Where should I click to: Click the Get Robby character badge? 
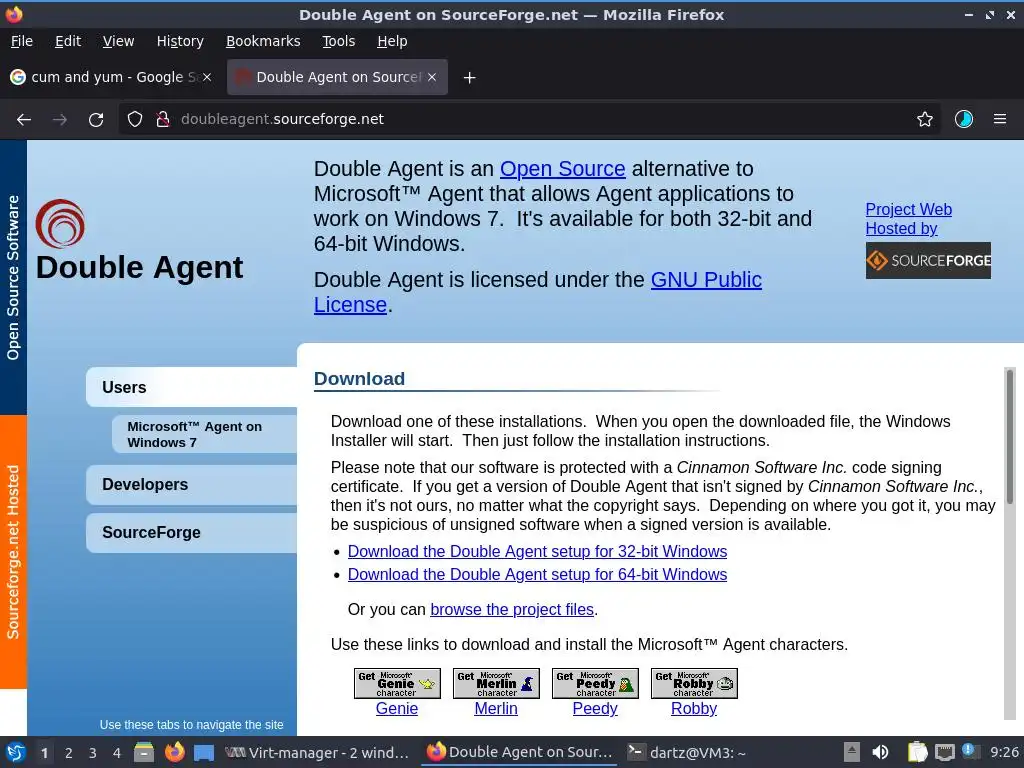tap(694, 683)
